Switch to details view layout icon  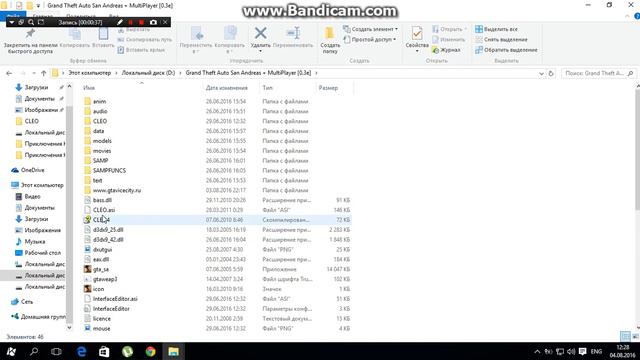pyautogui.click(x=625, y=336)
